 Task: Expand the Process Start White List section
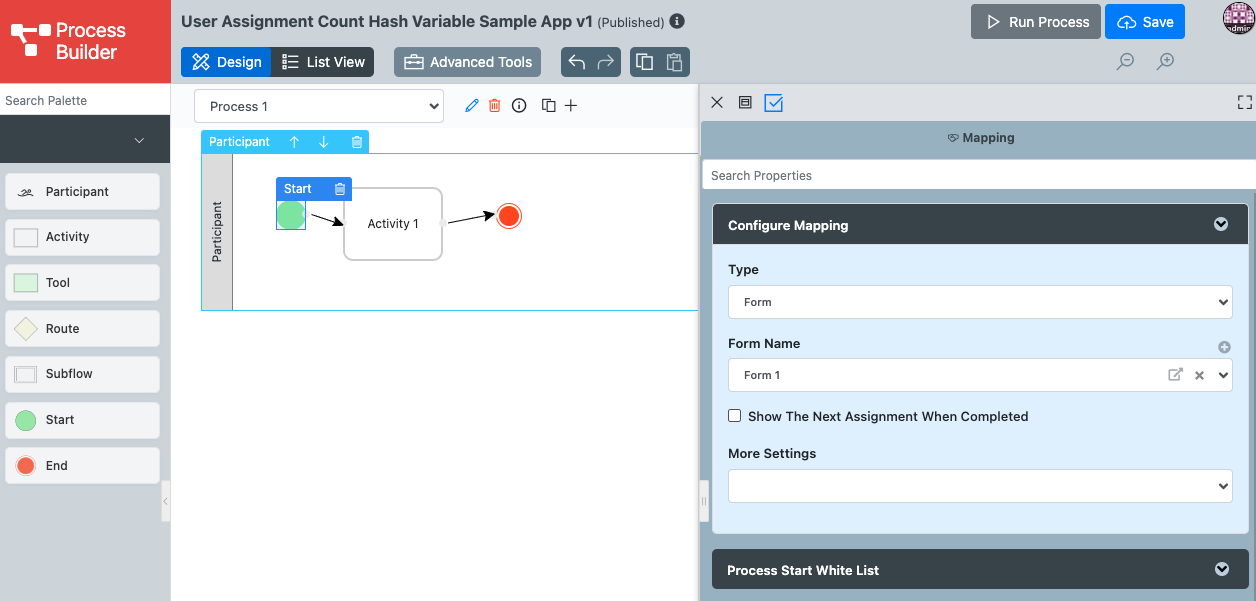(x=980, y=569)
